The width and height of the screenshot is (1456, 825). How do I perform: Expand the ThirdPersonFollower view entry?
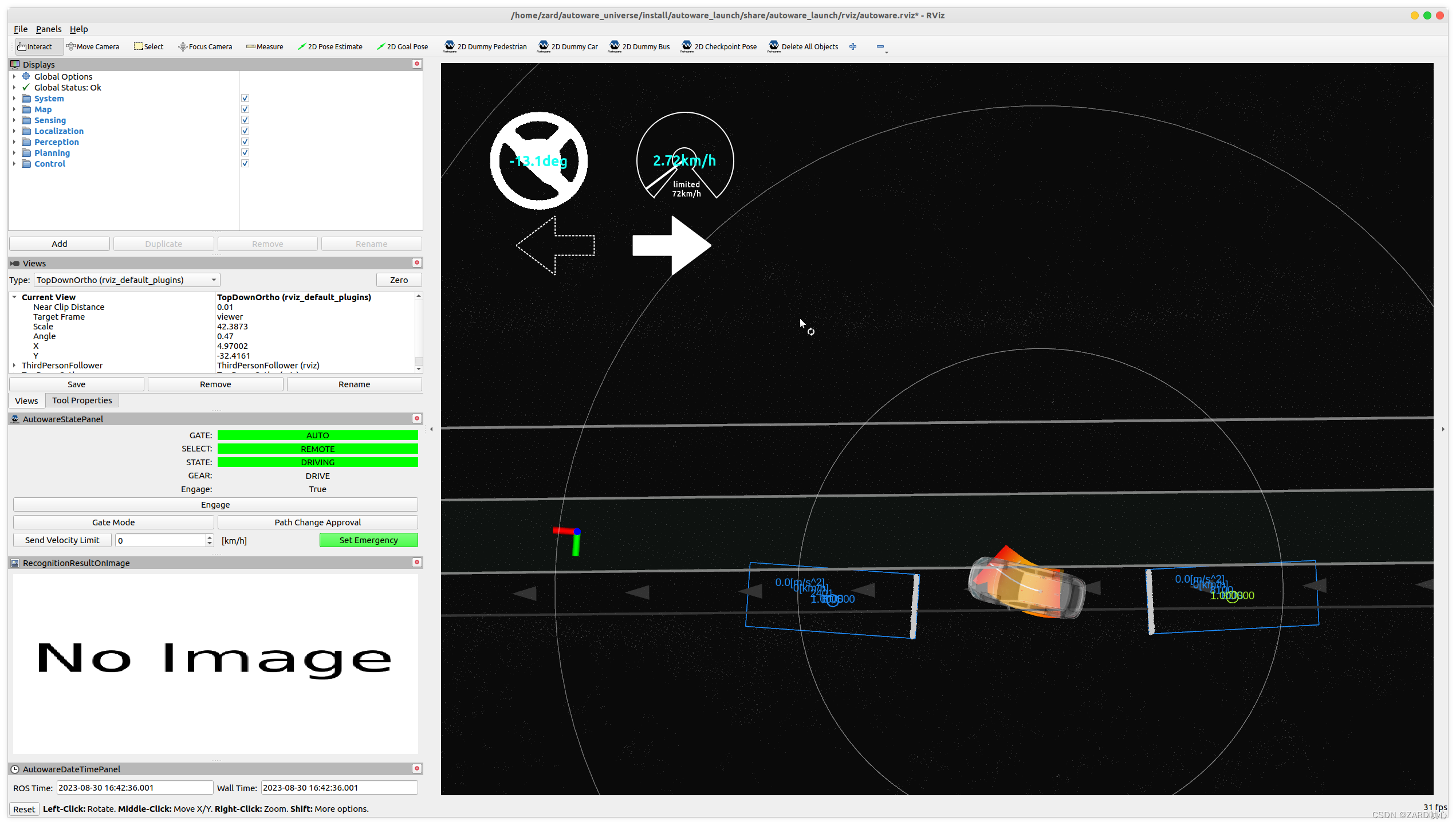(14, 365)
